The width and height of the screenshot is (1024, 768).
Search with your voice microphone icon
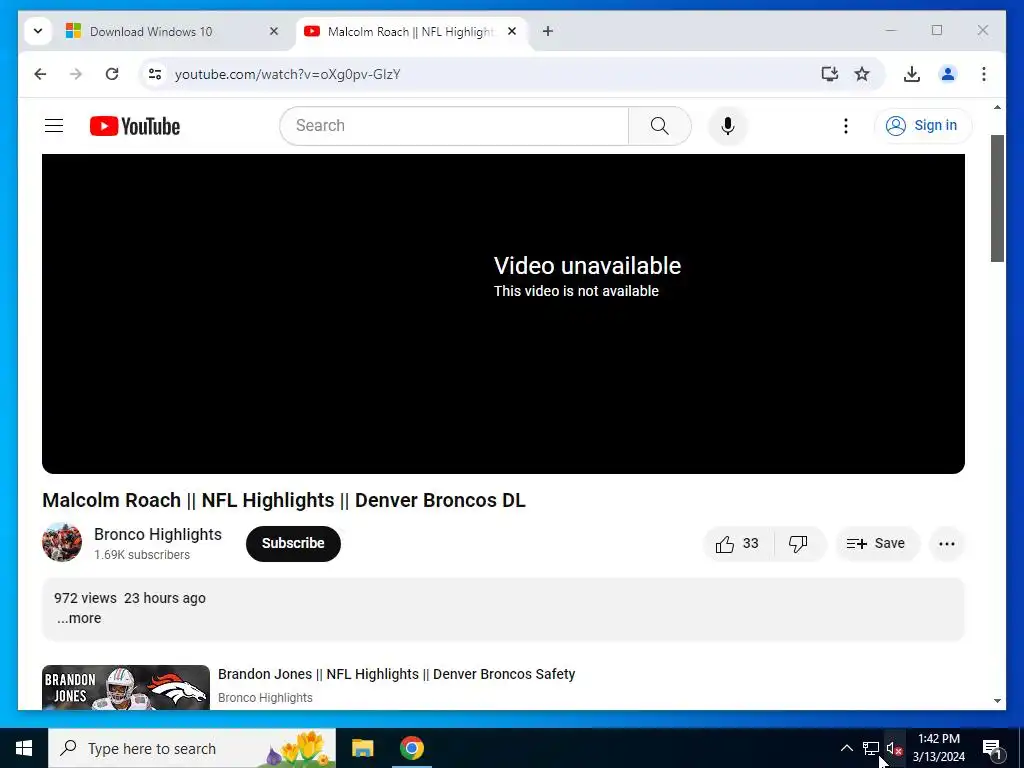tap(728, 125)
